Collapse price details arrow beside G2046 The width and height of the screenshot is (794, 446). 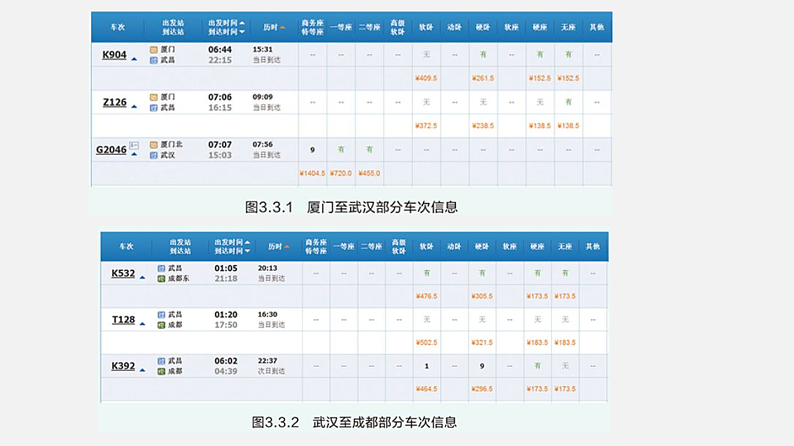[x=134, y=154]
